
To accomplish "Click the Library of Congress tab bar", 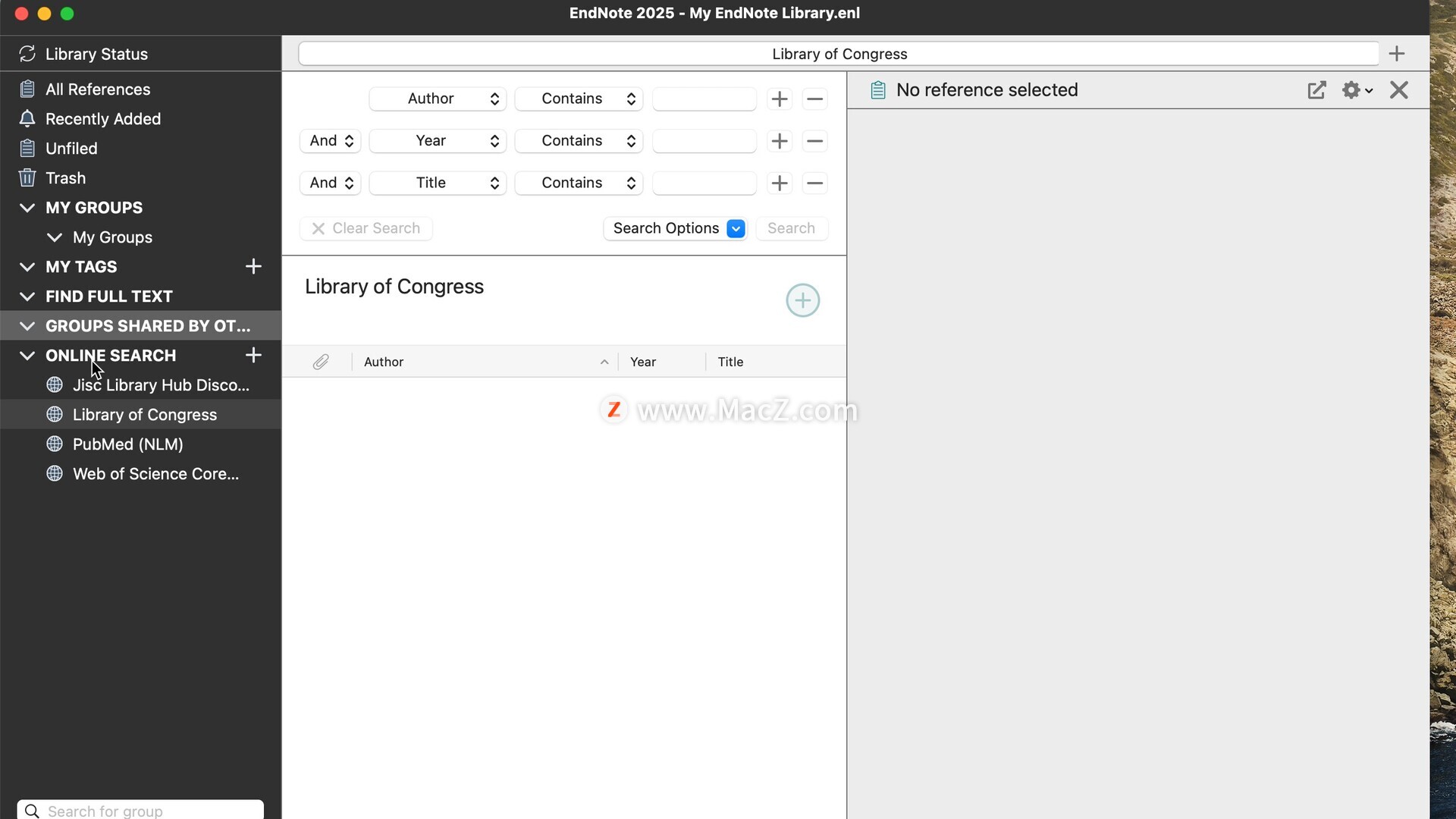I will (x=839, y=54).
